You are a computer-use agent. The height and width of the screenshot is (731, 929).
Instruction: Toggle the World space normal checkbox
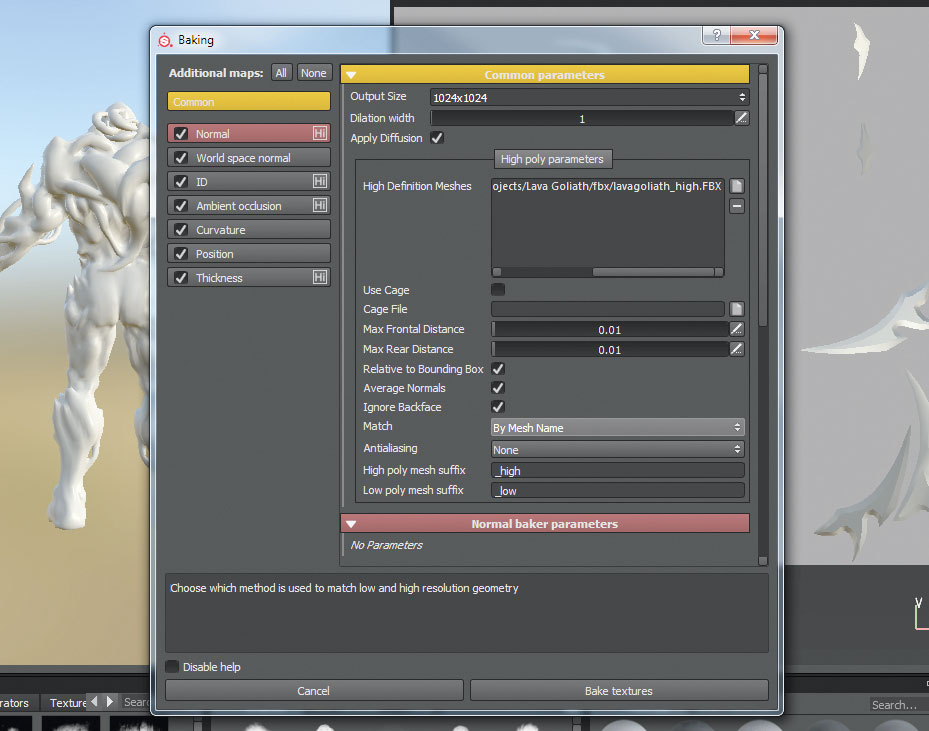[181, 158]
